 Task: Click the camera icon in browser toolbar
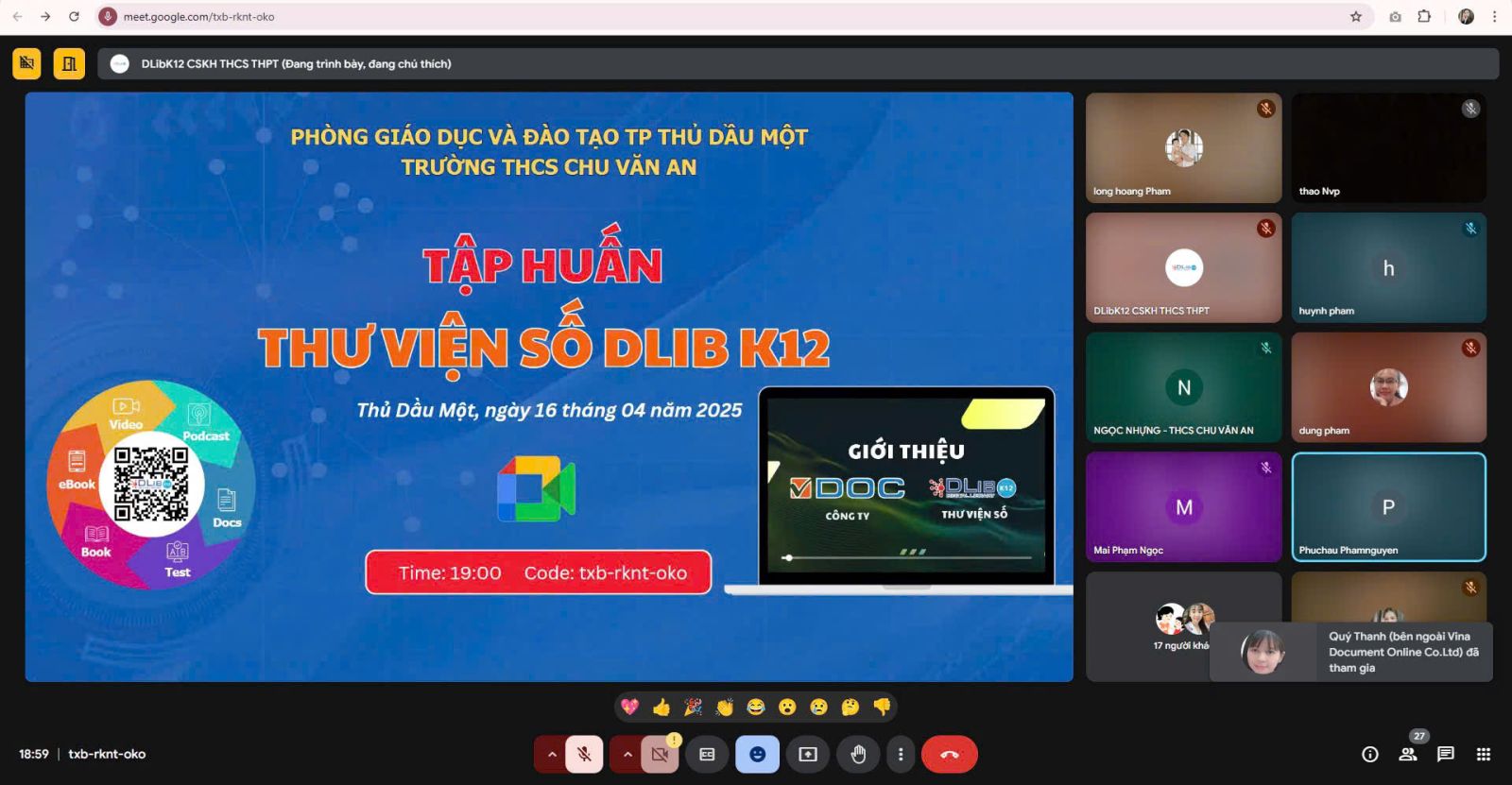pyautogui.click(x=1395, y=16)
